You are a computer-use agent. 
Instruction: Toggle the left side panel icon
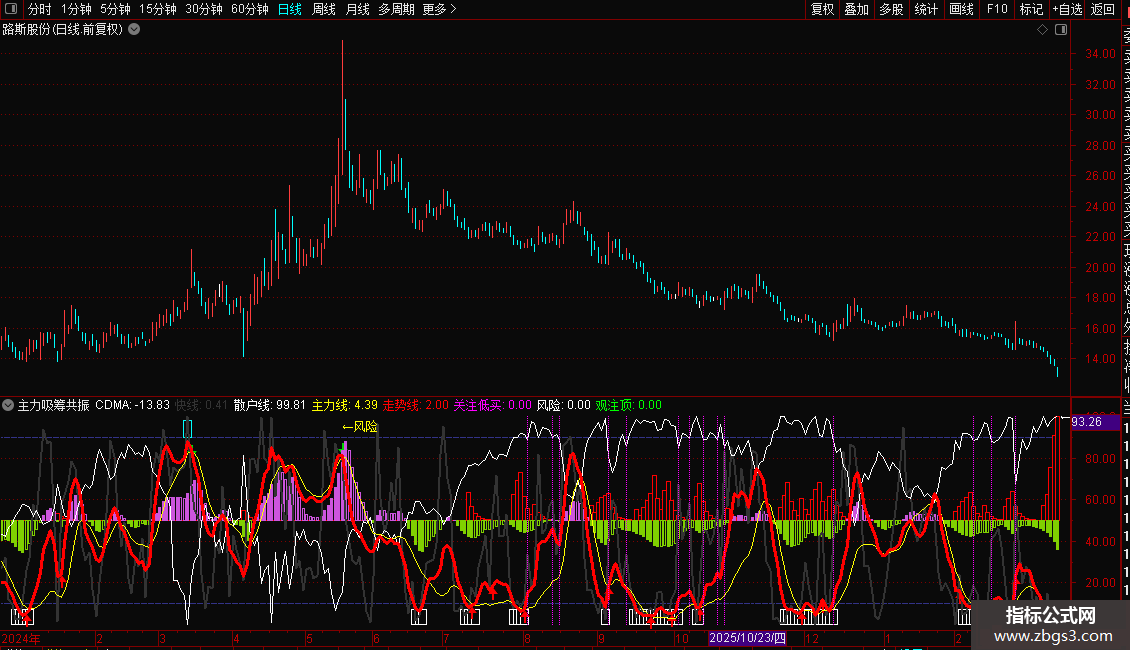pyautogui.click(x=11, y=9)
